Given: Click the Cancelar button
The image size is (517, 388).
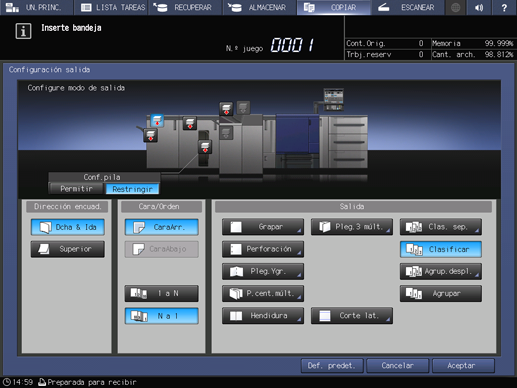Looking at the screenshot, I should tap(397, 366).
